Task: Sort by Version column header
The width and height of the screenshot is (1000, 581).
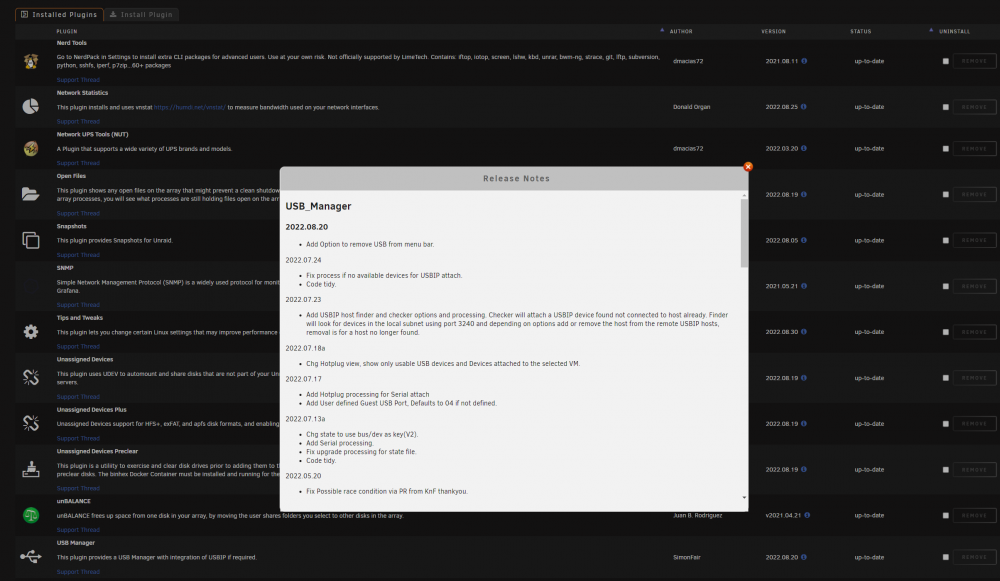Action: 773,31
